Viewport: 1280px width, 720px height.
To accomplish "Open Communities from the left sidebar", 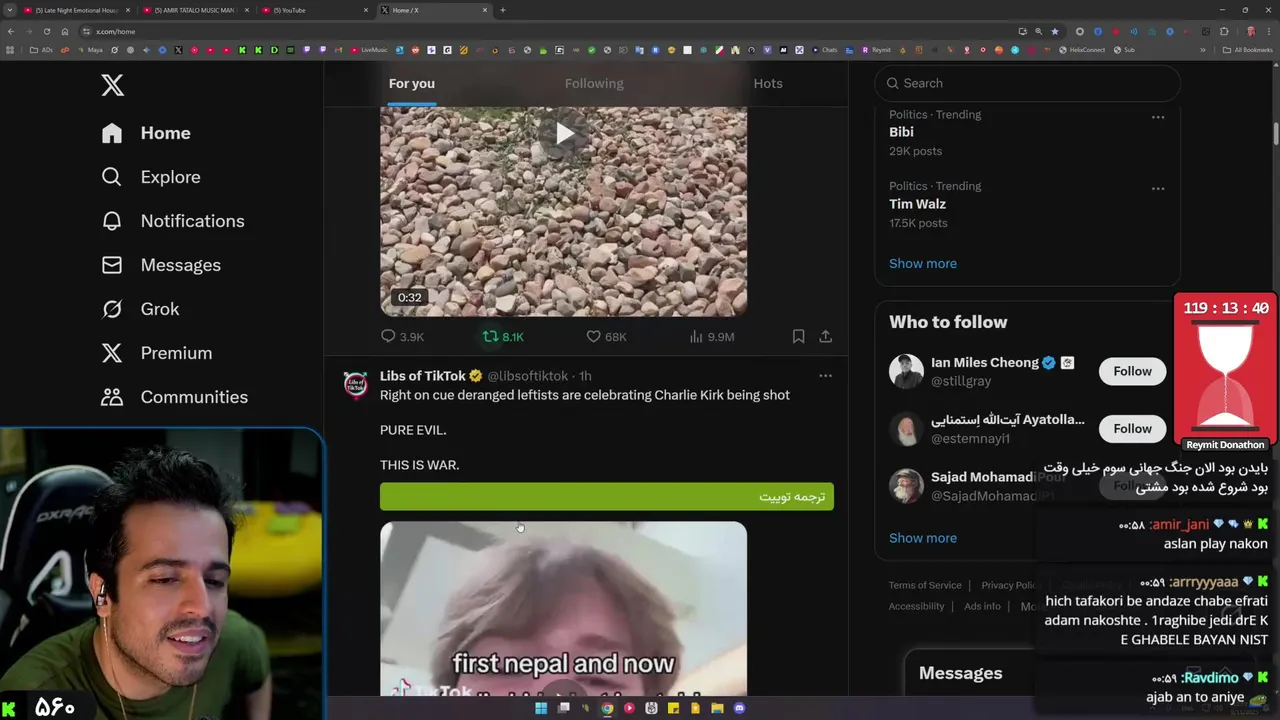I will pyautogui.click(x=175, y=397).
